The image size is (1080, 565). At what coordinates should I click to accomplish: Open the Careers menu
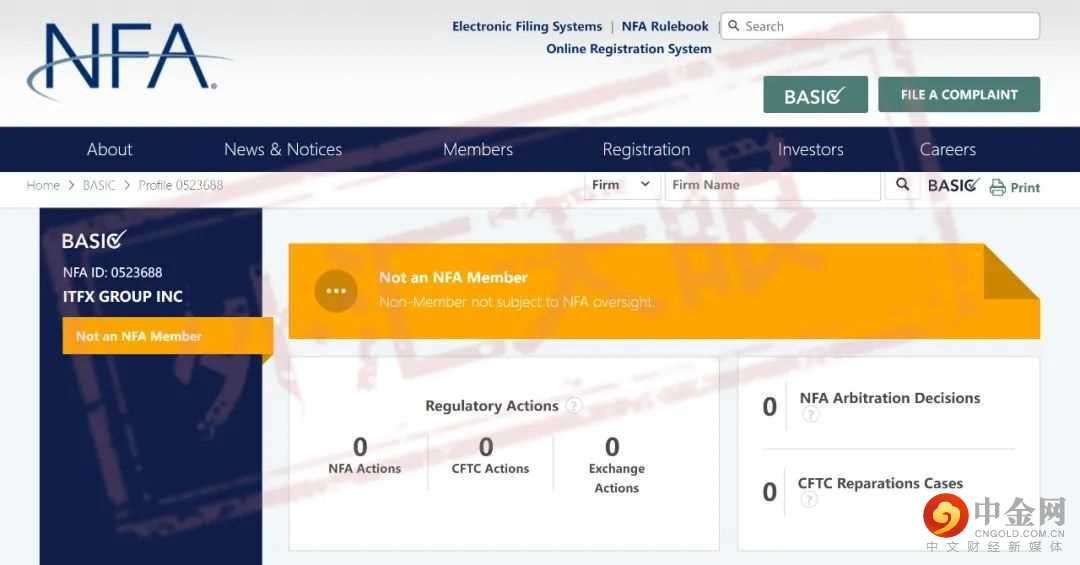(948, 149)
